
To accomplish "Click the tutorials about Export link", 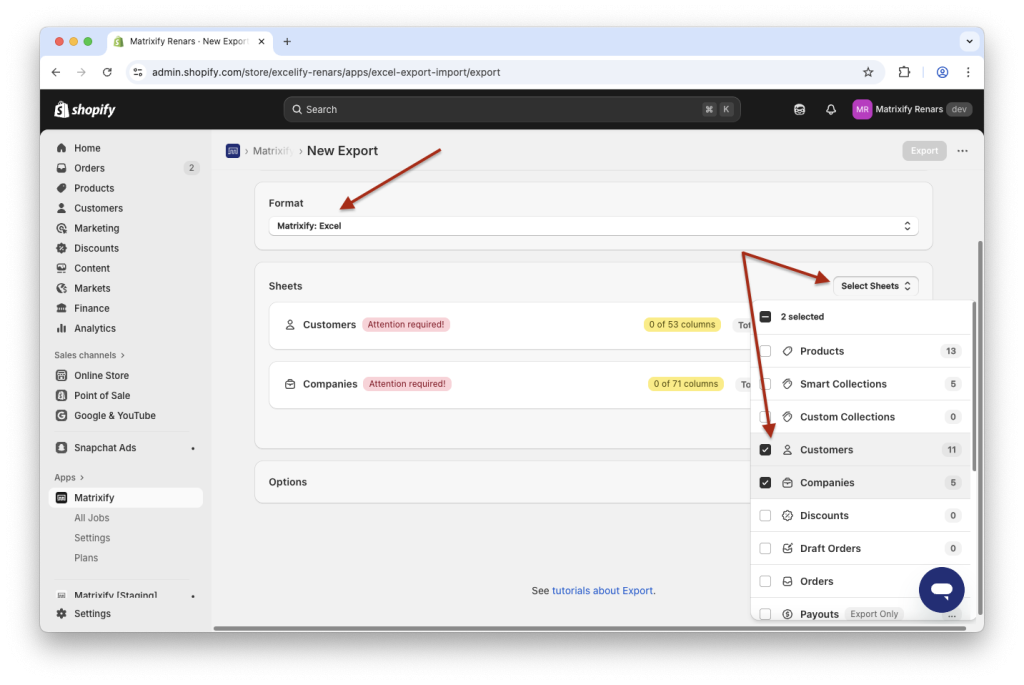I will (602, 591).
